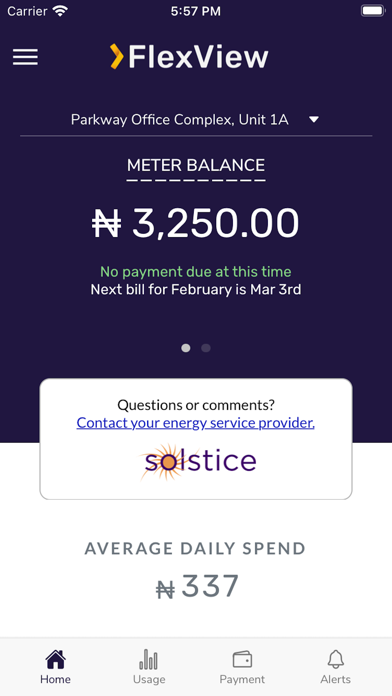Open the Alerts bell icon
The image size is (392, 696).
click(x=336, y=660)
